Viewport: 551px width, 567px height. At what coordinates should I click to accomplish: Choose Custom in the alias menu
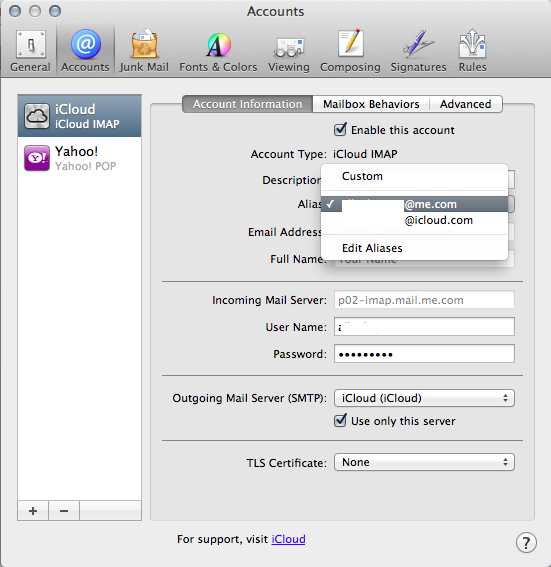414,176
